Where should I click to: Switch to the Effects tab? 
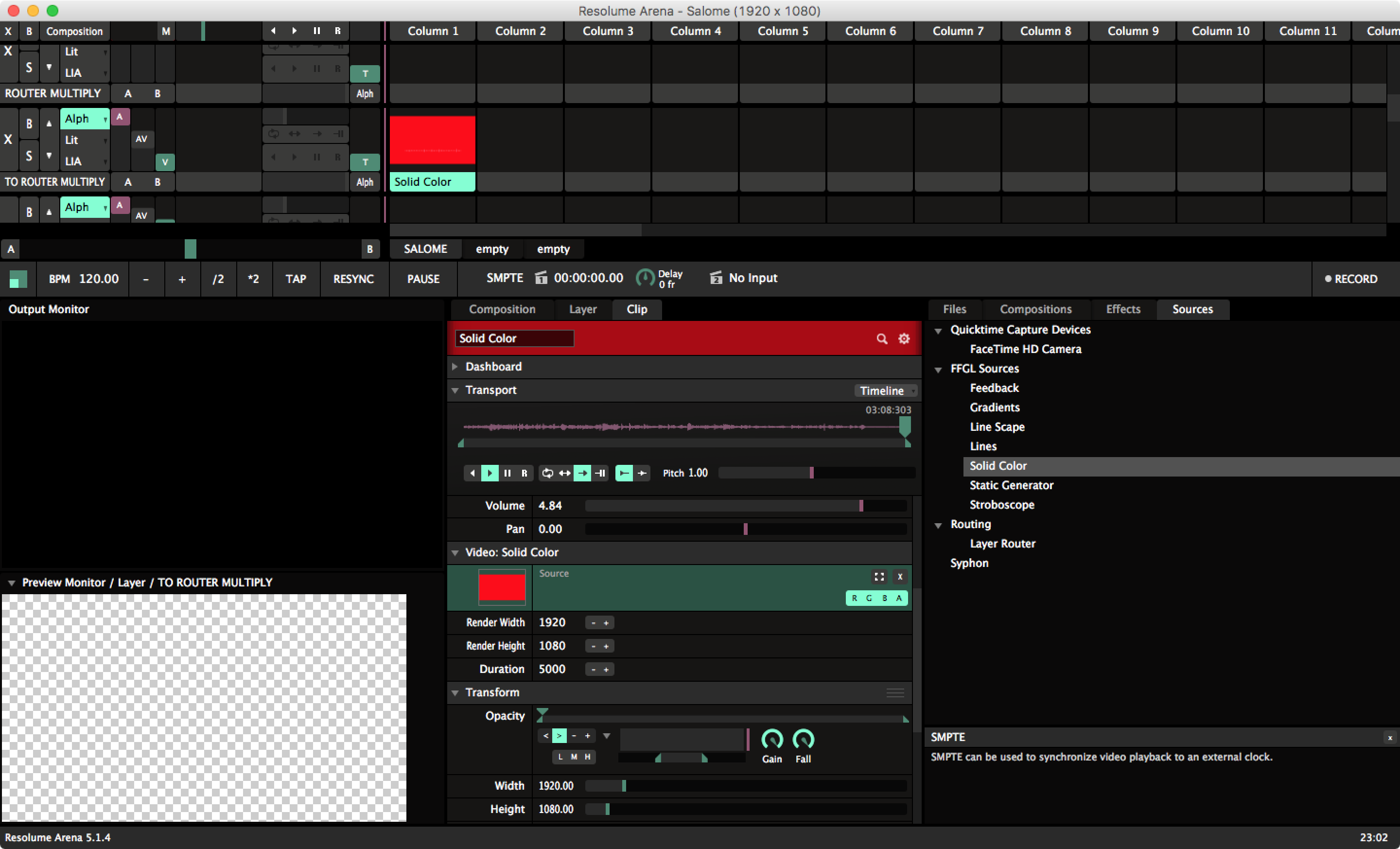pyautogui.click(x=1123, y=309)
